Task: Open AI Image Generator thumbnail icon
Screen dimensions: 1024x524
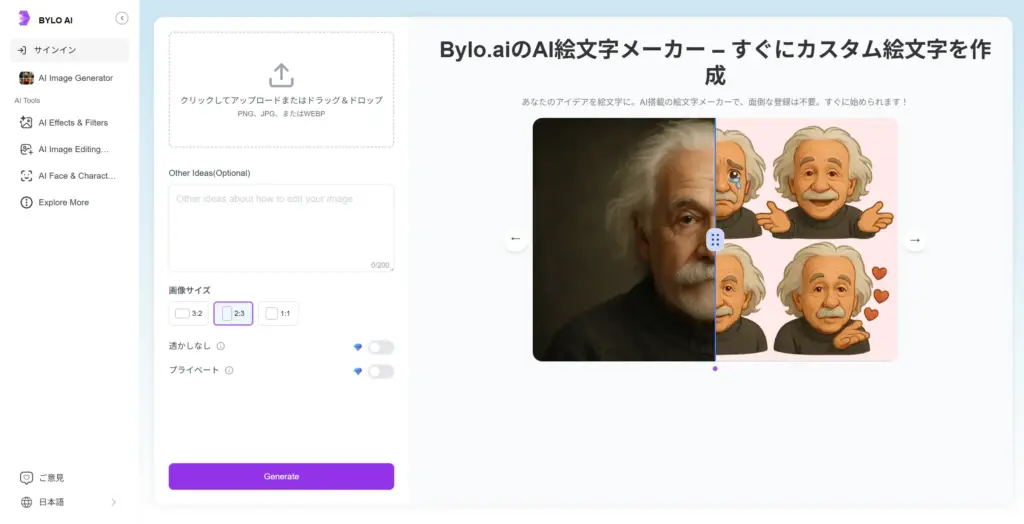Action: (26, 78)
